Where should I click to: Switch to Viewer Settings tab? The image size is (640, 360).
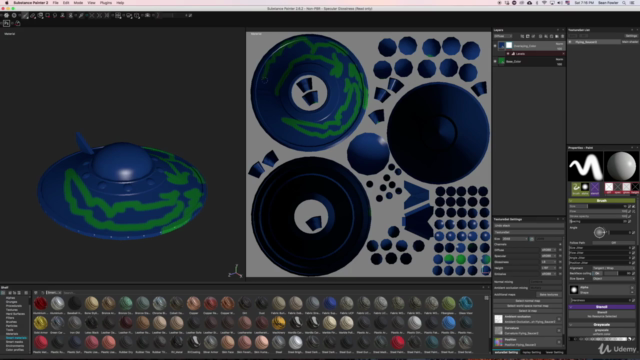tap(554, 352)
